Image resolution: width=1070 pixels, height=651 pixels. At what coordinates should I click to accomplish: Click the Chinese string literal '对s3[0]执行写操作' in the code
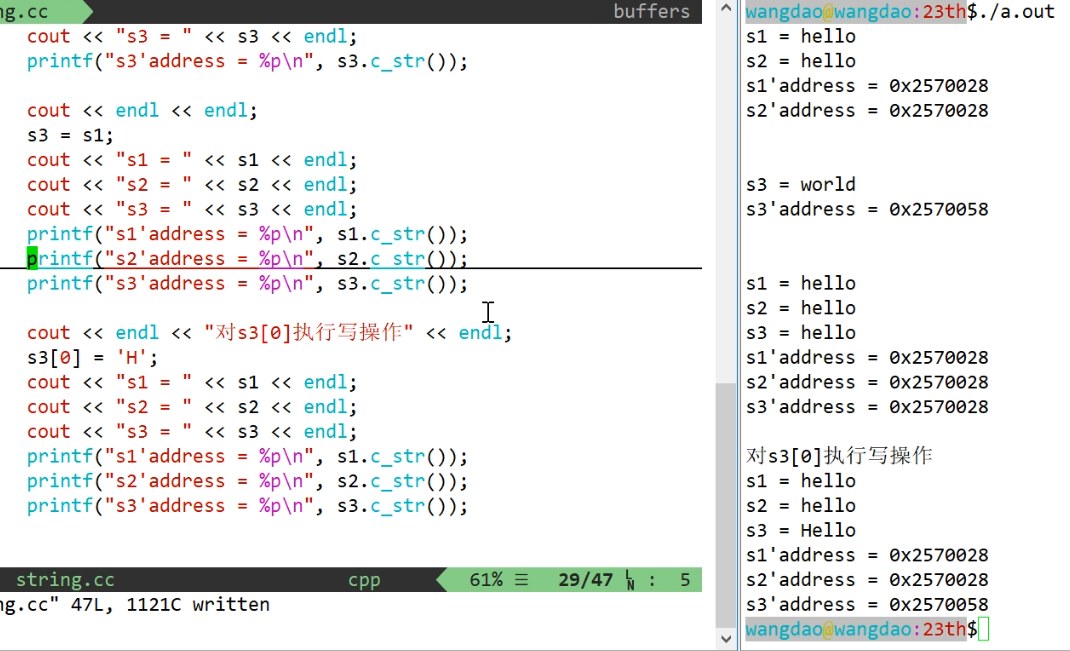[x=308, y=333]
